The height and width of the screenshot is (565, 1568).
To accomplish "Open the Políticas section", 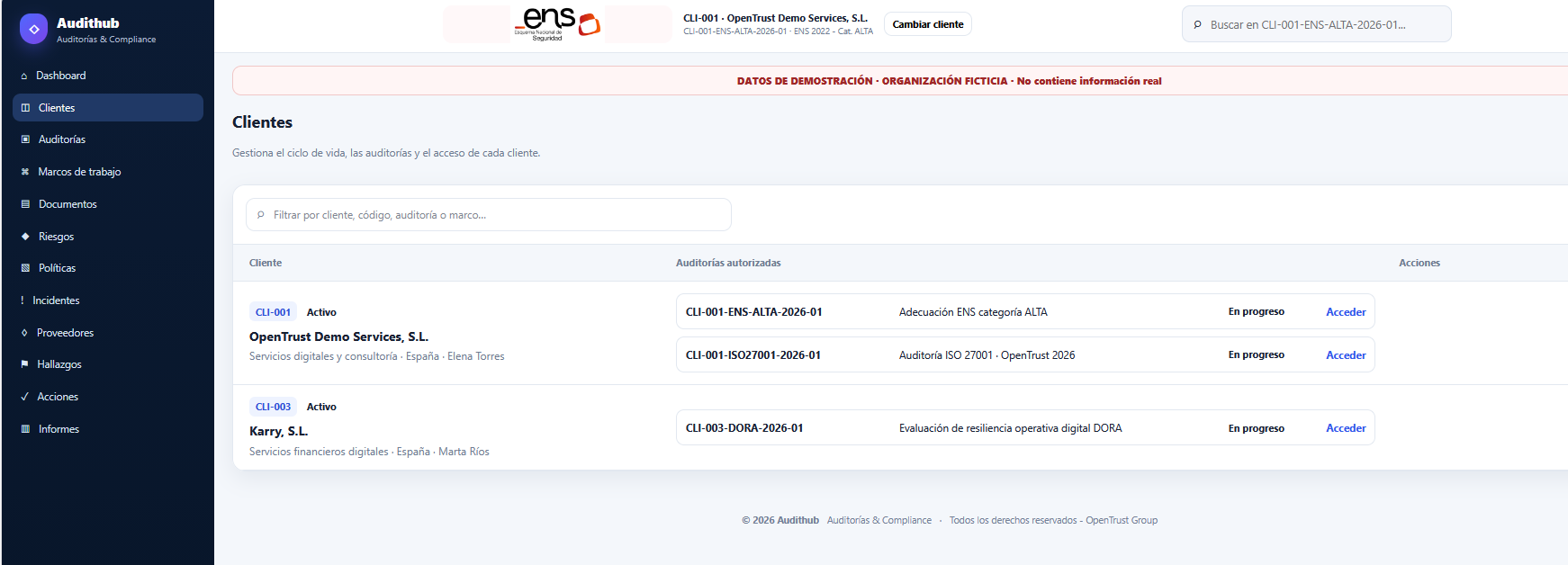I will (x=108, y=268).
